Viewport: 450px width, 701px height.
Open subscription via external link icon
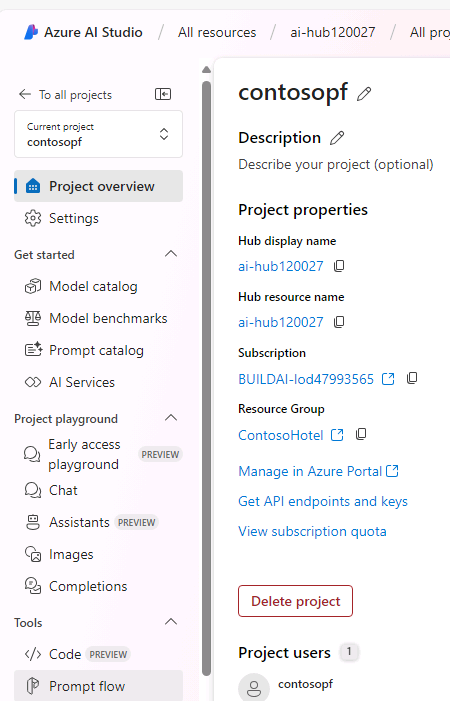point(388,379)
